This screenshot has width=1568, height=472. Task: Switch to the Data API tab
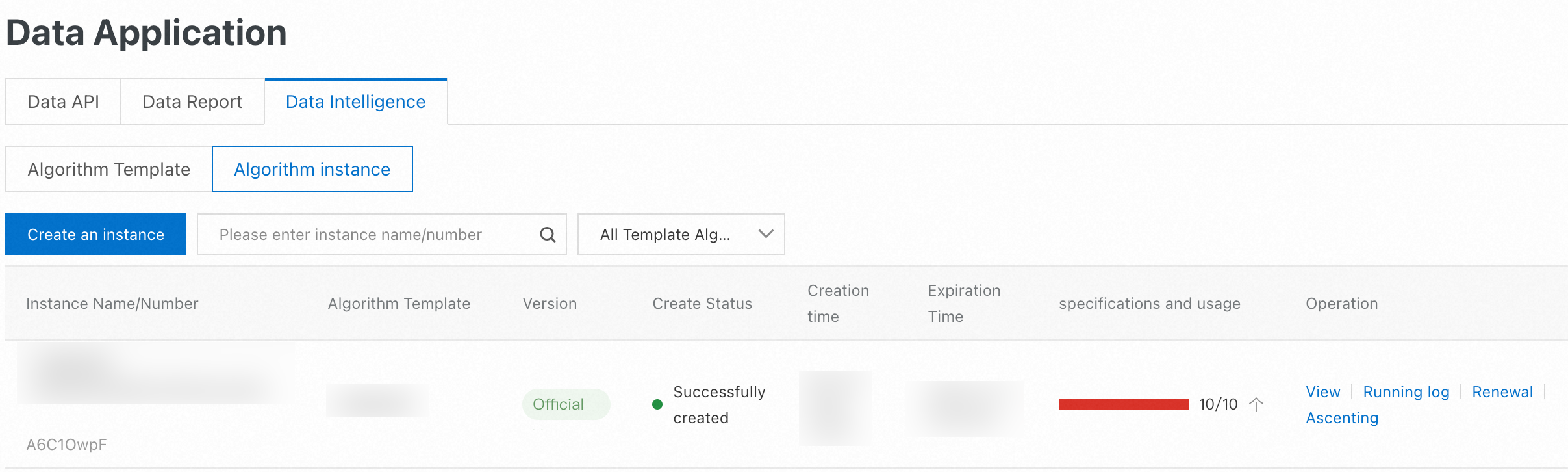pos(63,102)
